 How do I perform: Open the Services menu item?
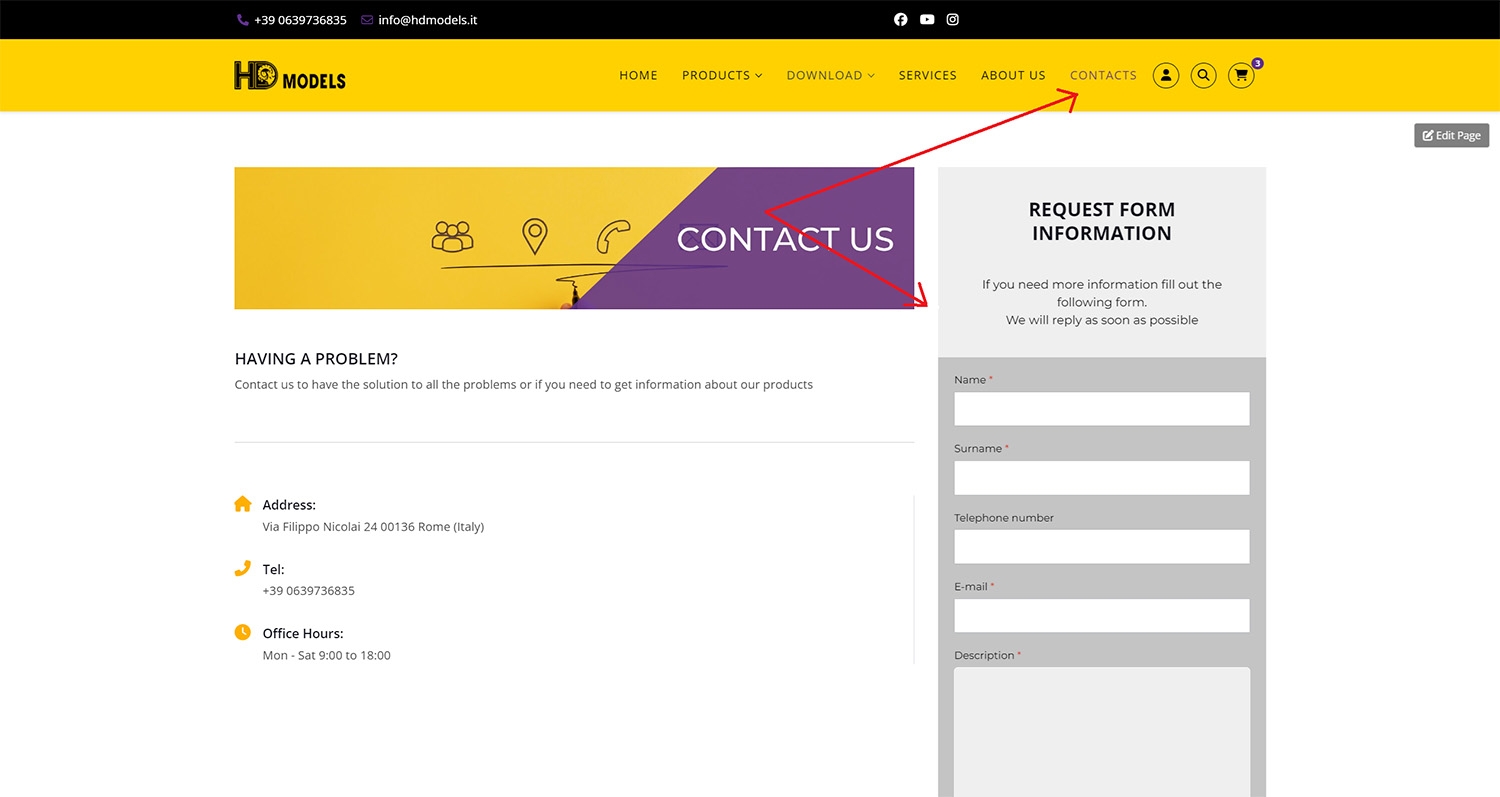pyautogui.click(x=927, y=75)
